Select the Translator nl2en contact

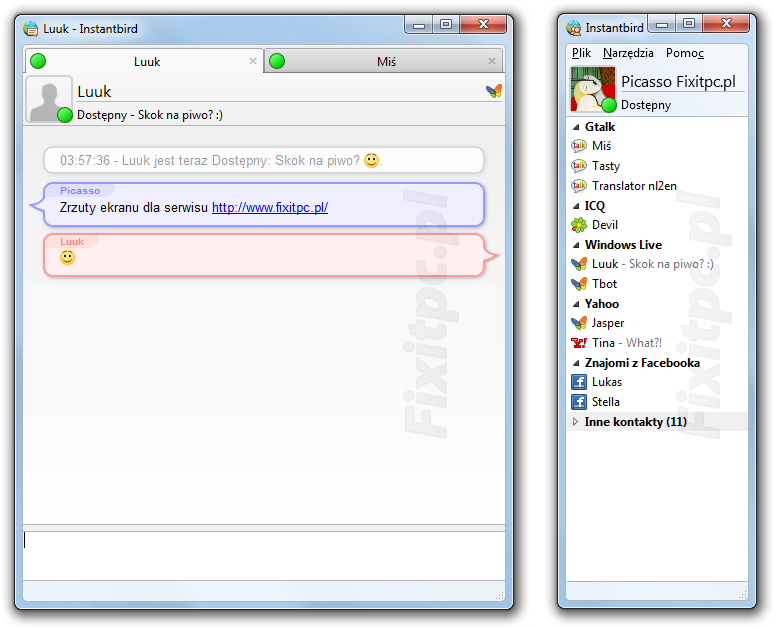(657, 185)
